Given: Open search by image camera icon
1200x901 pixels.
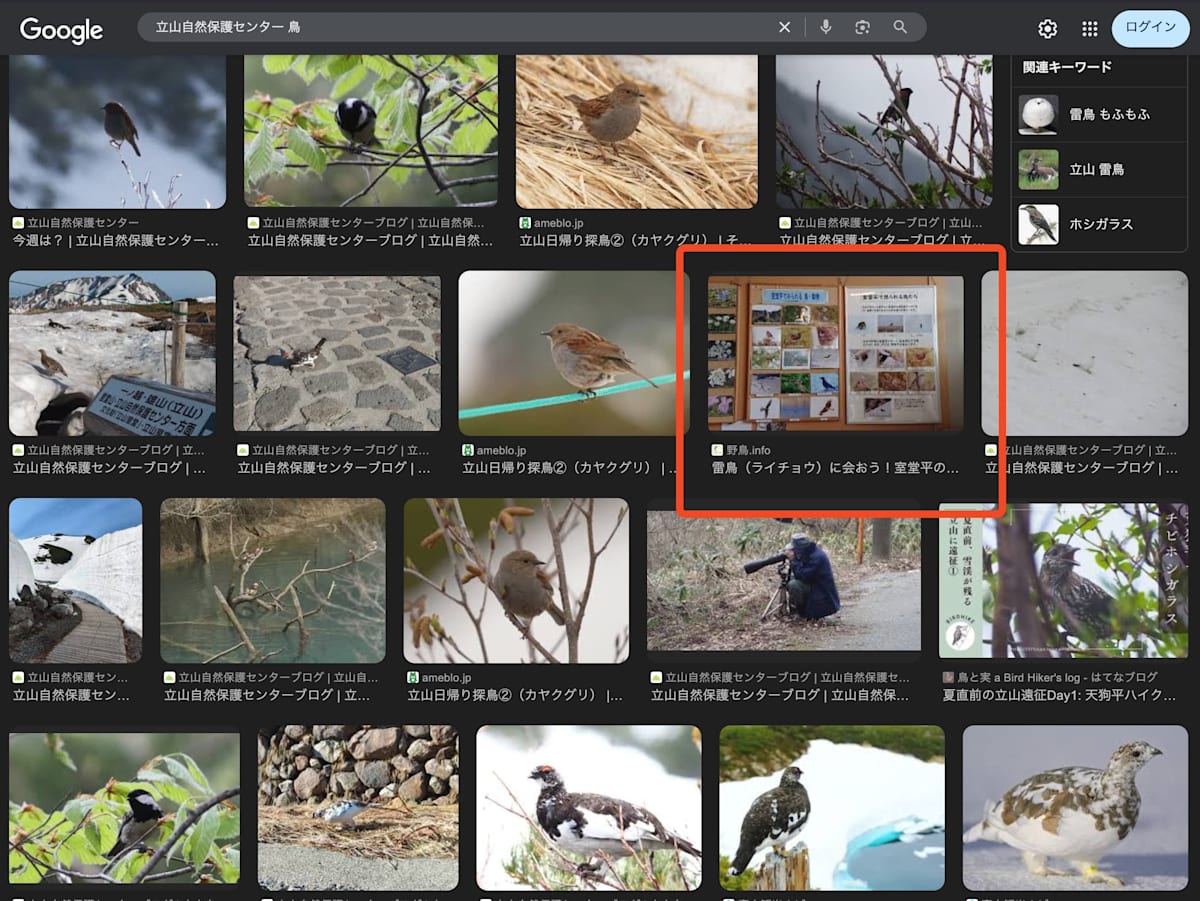Looking at the screenshot, I should [x=863, y=27].
